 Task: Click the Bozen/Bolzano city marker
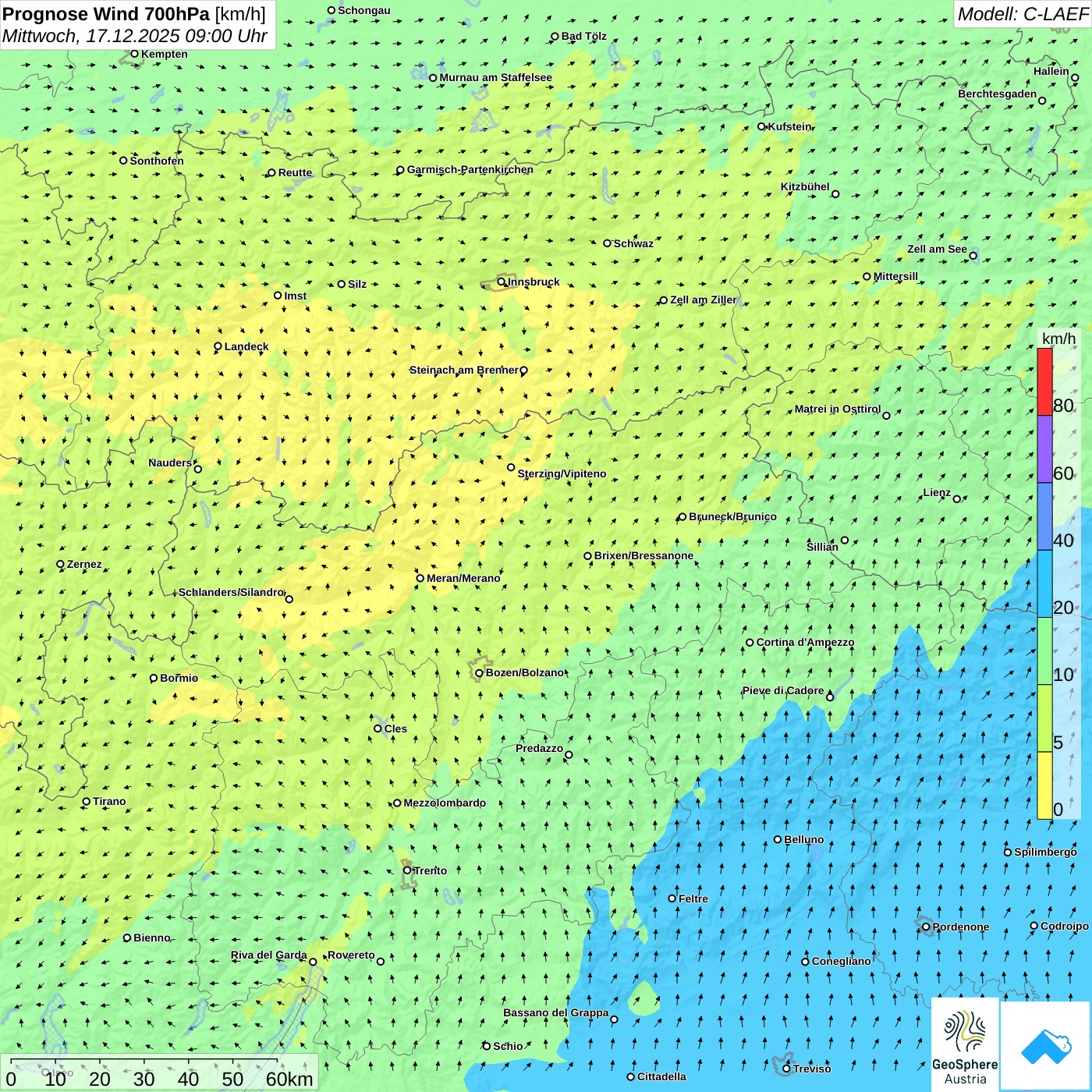[x=480, y=672]
